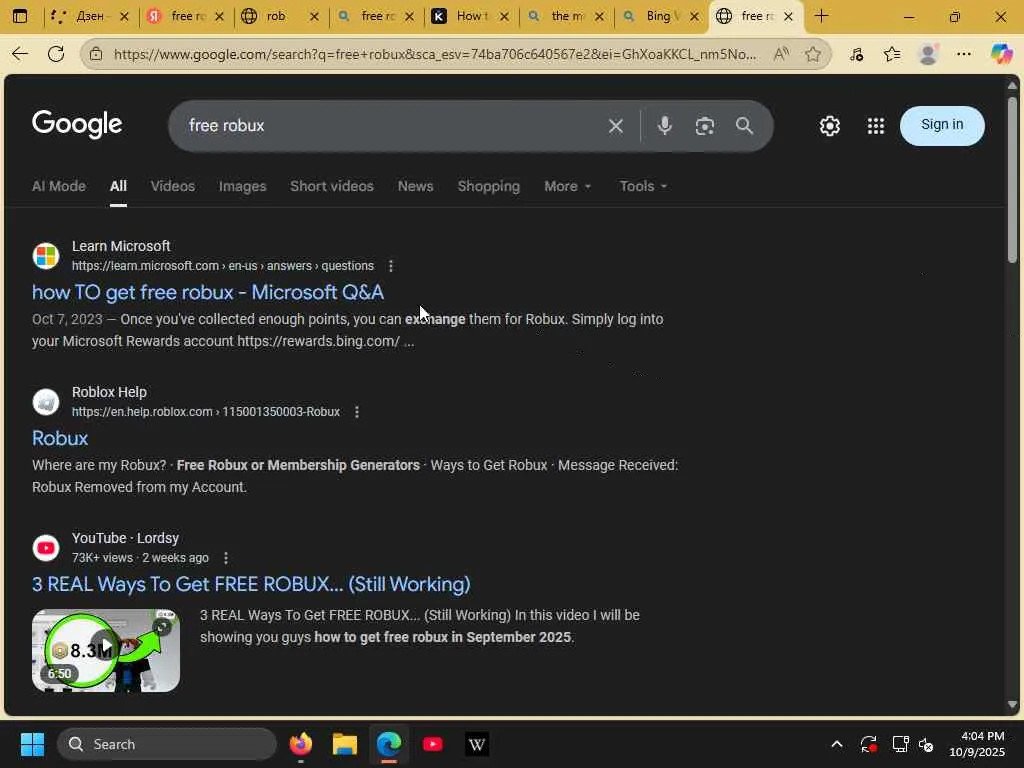Viewport: 1024px width, 768px height.
Task: Open Firefox from the taskbar
Action: coord(300,744)
